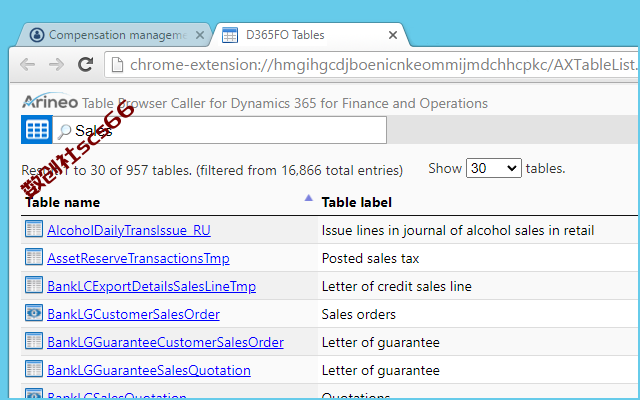Open the AlcoholDailyTransIssue_RU table link
The image size is (640, 400).
(129, 230)
